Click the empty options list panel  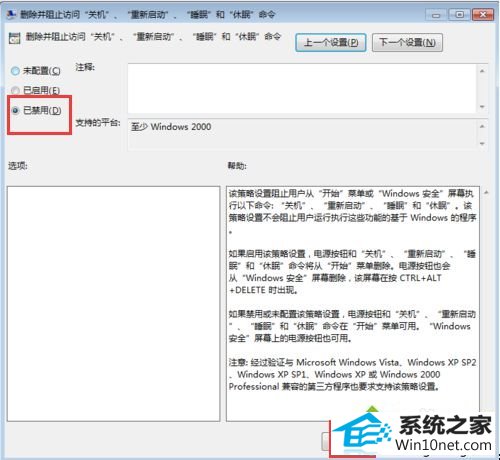pos(113,304)
